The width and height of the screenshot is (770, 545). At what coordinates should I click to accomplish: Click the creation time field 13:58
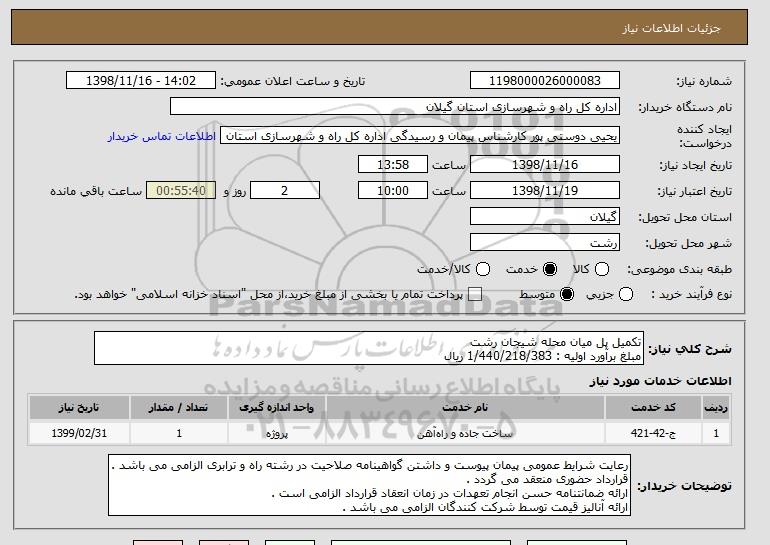point(393,164)
